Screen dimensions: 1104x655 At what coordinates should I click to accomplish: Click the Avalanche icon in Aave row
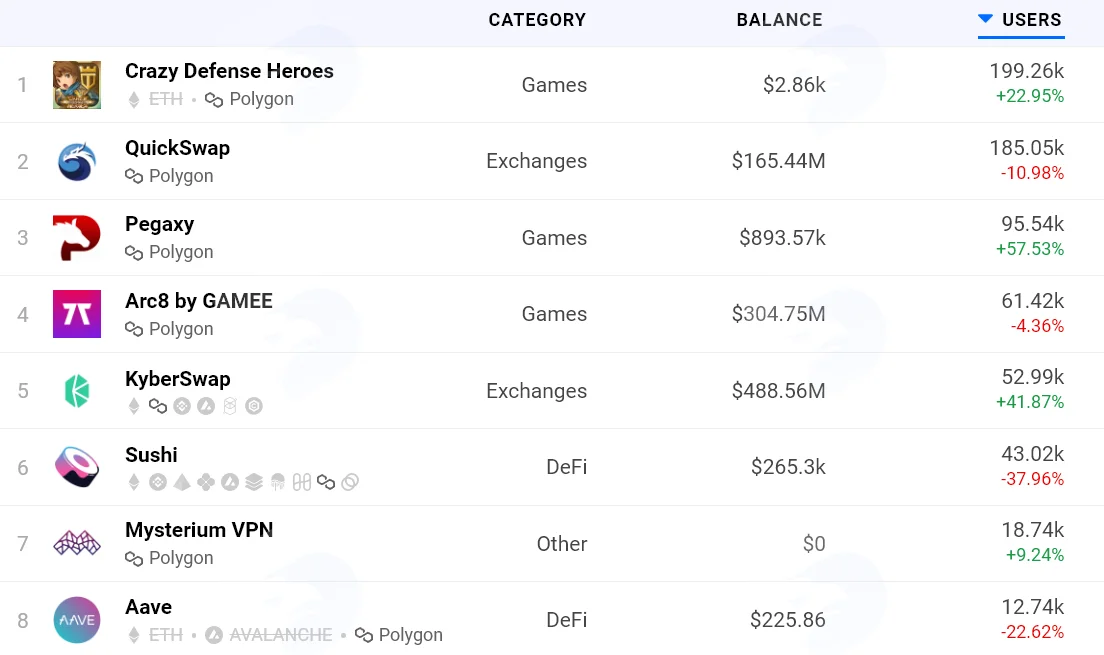214,635
